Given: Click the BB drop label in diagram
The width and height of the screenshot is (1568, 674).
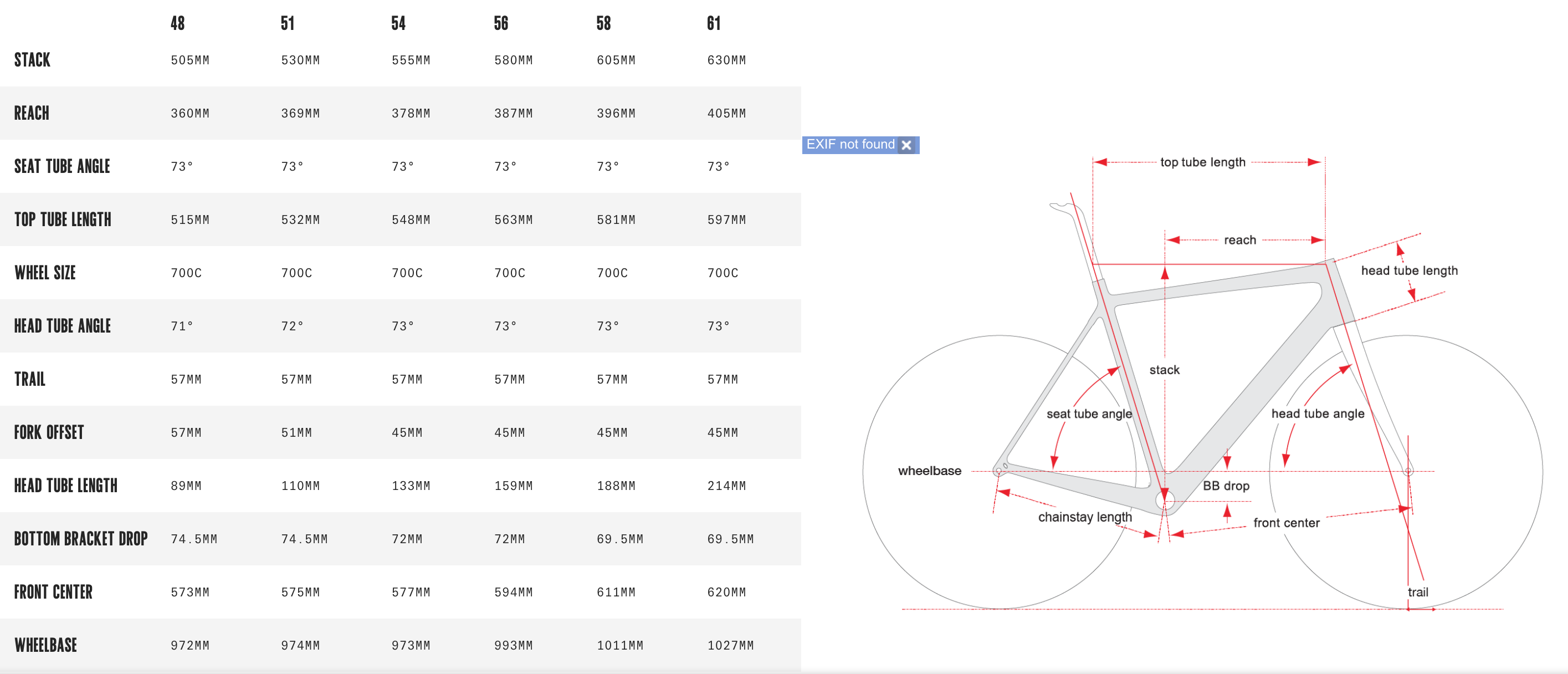Looking at the screenshot, I should tap(1225, 486).
